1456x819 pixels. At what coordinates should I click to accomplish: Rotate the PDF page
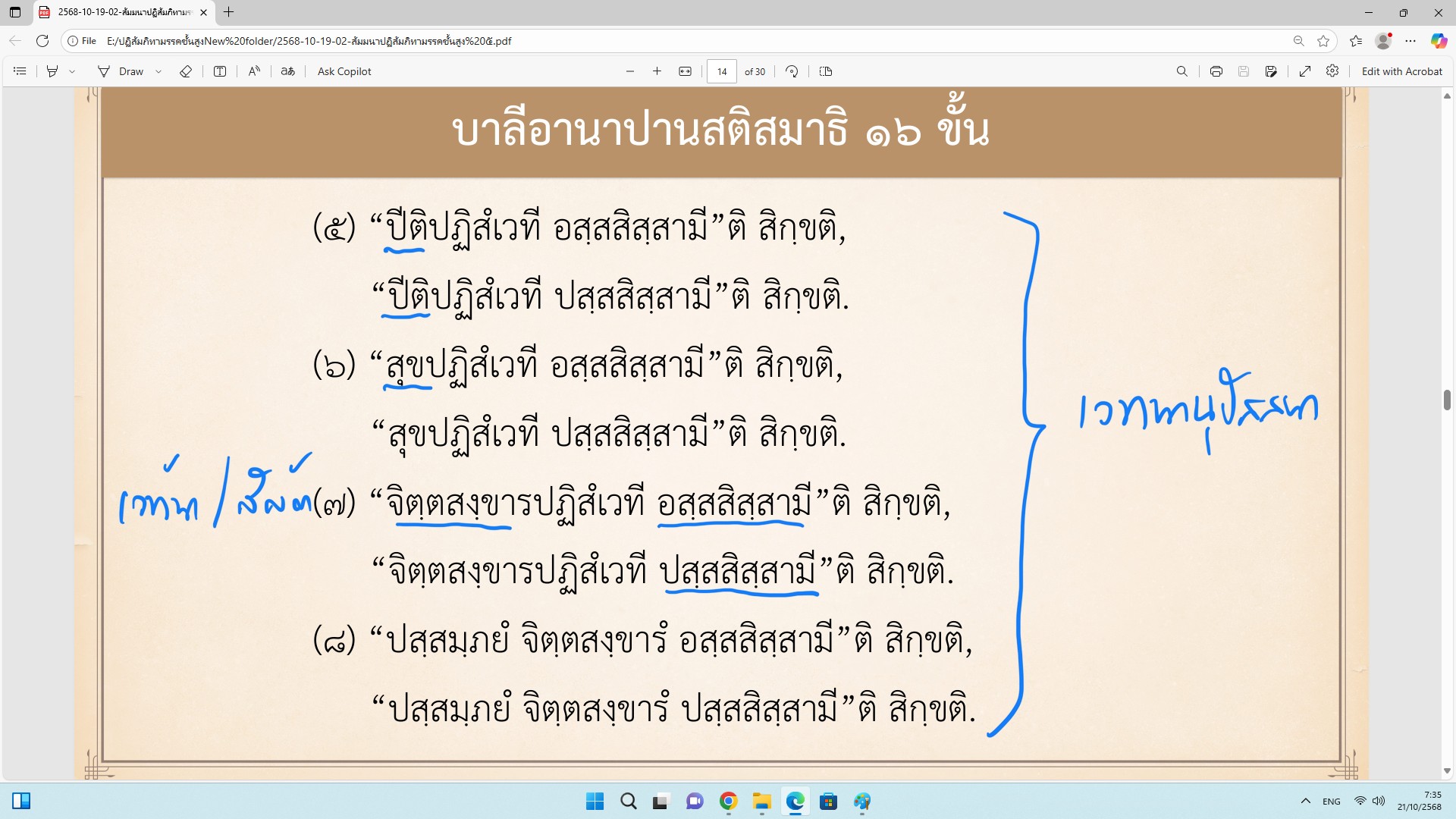click(x=792, y=71)
